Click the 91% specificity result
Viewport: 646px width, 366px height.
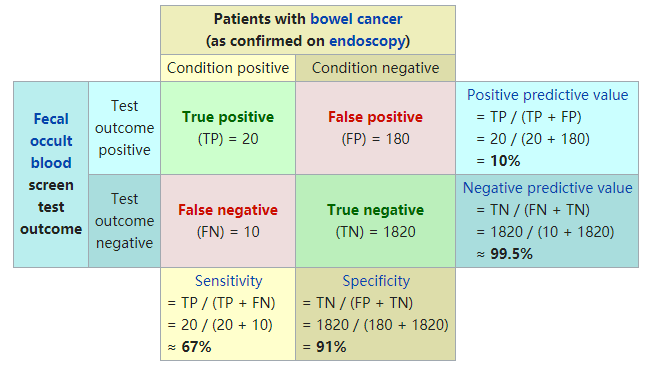331,347
